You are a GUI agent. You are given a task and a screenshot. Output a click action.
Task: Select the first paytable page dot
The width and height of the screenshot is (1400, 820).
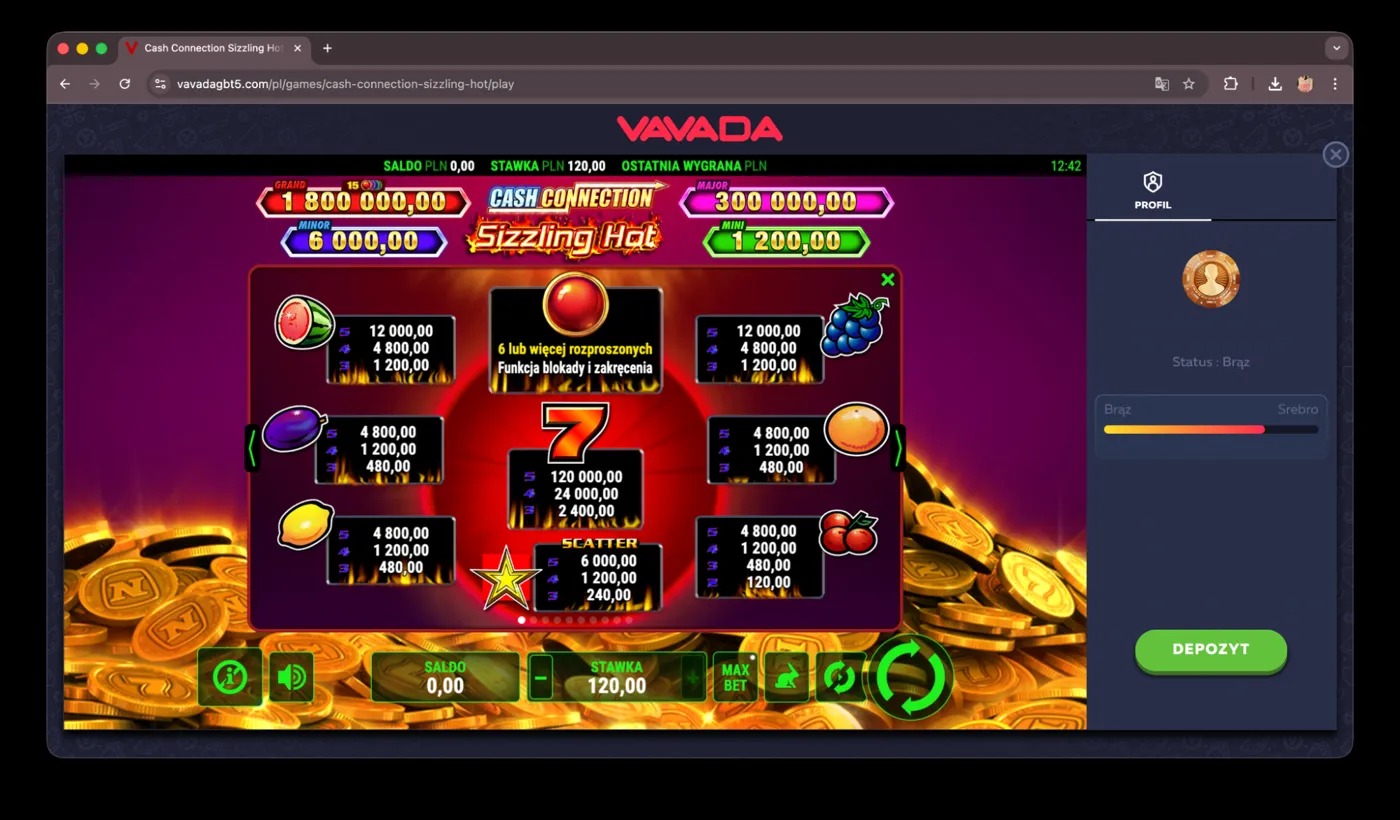(x=521, y=620)
